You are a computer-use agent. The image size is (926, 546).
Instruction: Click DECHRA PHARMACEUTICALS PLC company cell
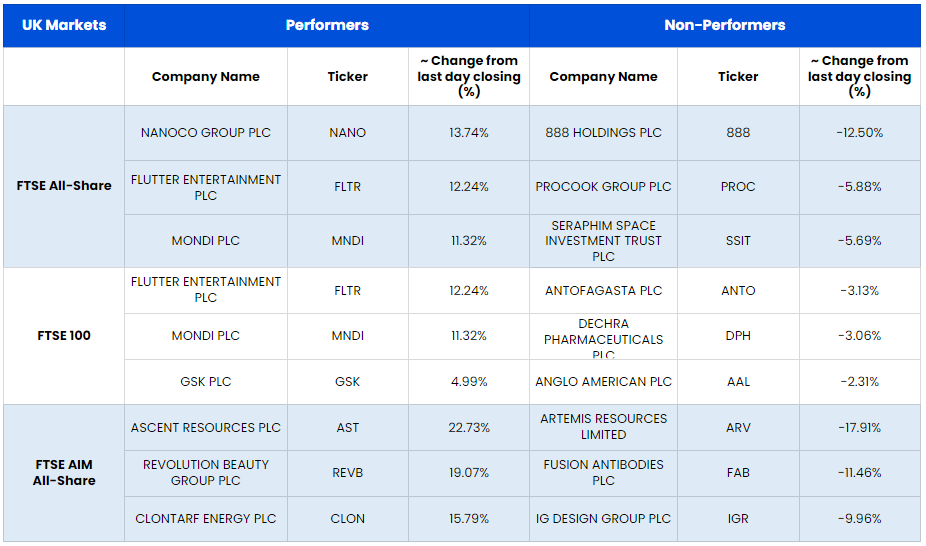(603, 338)
